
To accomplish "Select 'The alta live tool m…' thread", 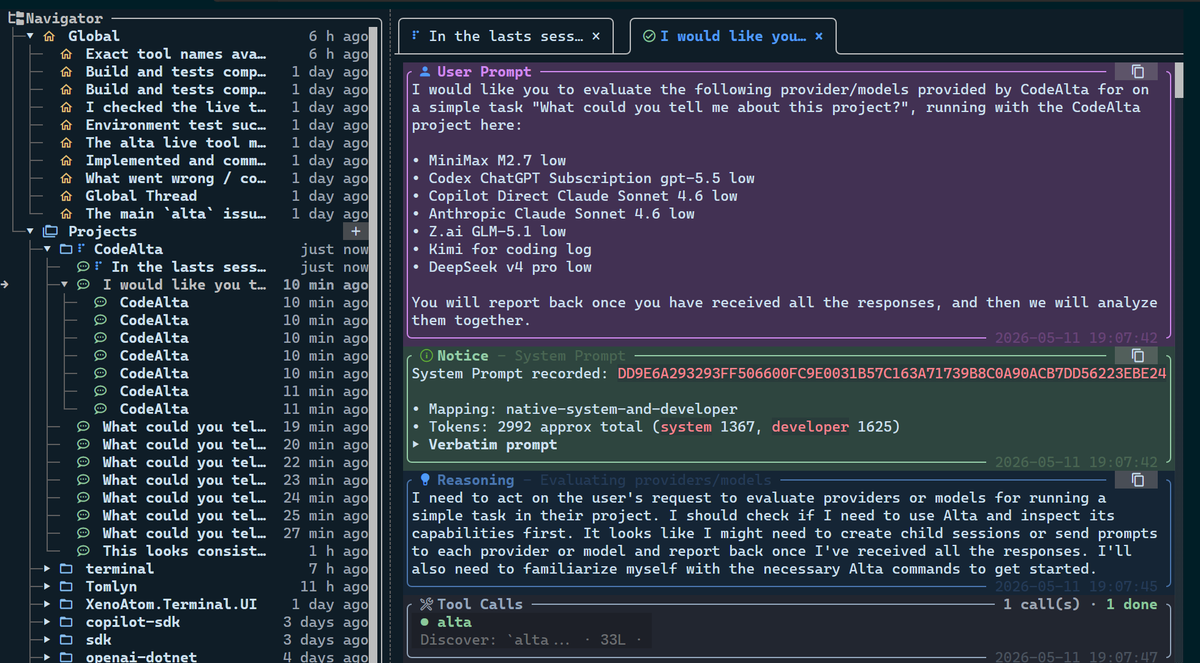I will tap(176, 143).
